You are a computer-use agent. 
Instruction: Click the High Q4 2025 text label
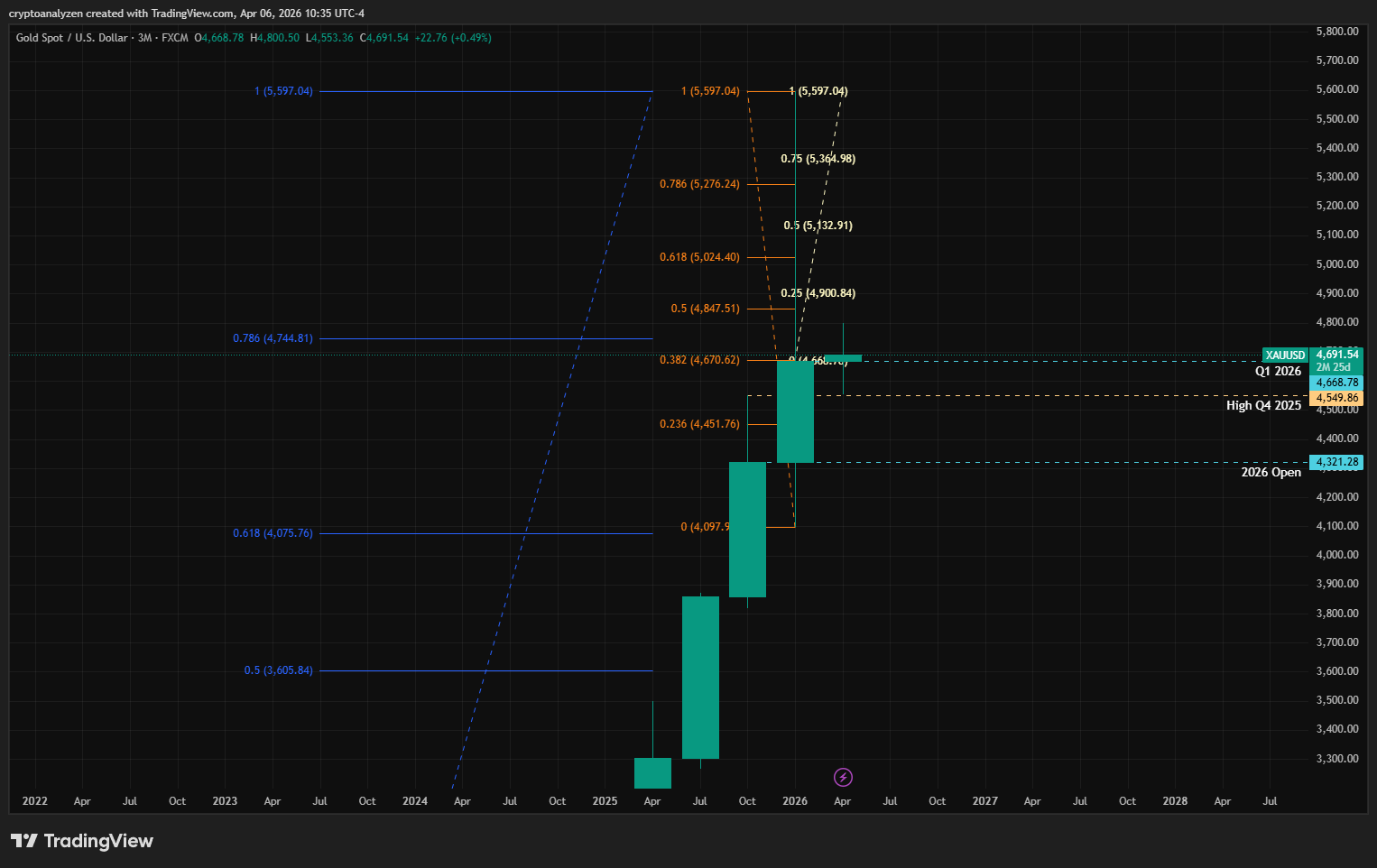tap(1263, 405)
